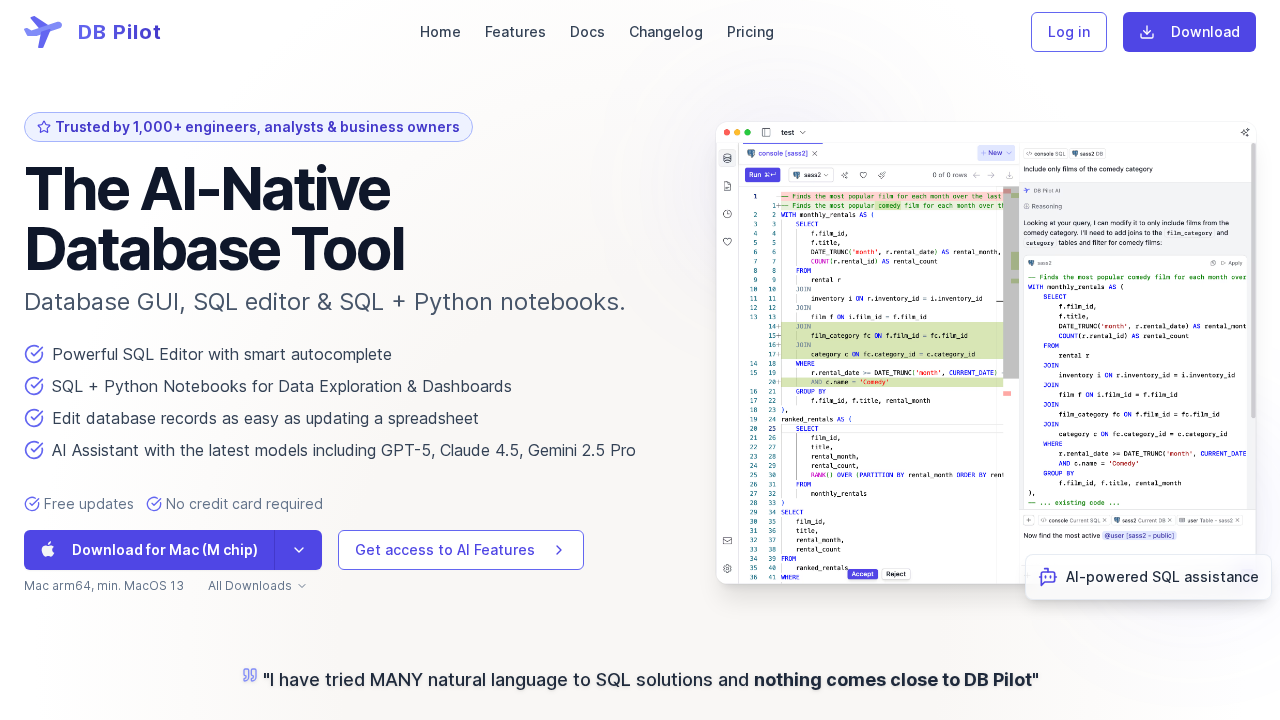The height and width of the screenshot is (720, 1280).
Task: Click Get access to AI Features
Action: pyautogui.click(x=460, y=550)
